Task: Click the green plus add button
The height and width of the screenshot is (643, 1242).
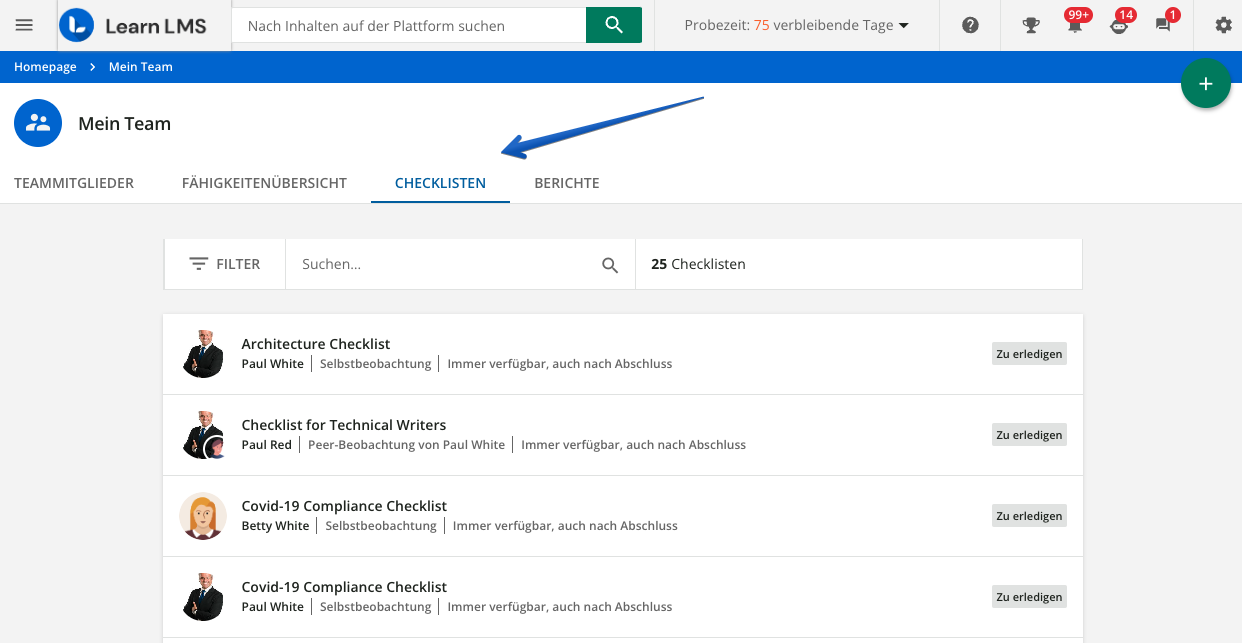Action: tap(1205, 84)
